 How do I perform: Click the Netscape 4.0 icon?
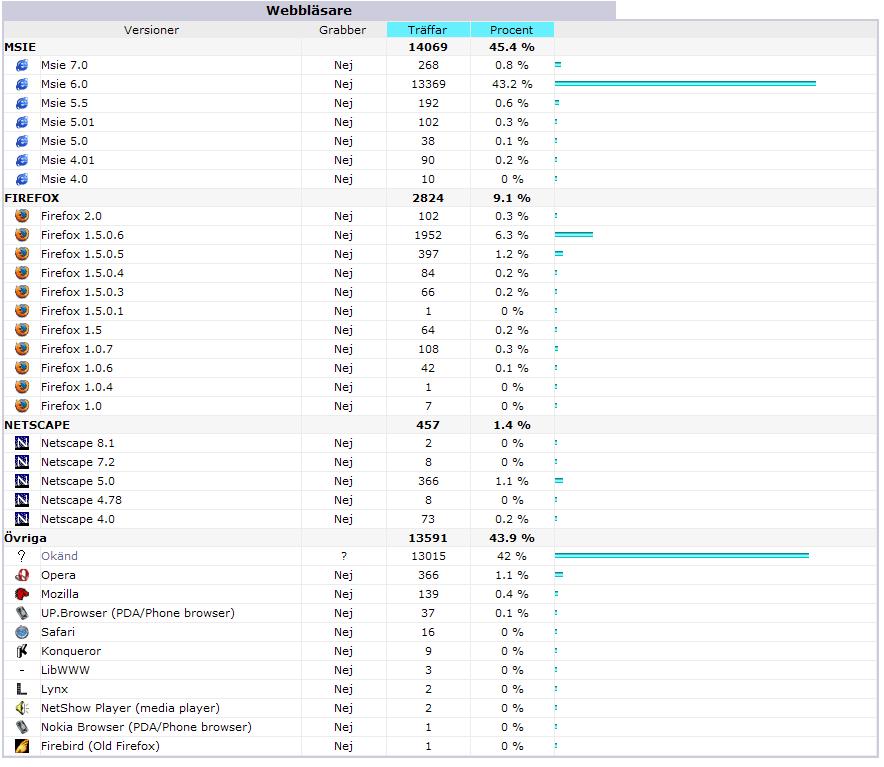point(22,519)
